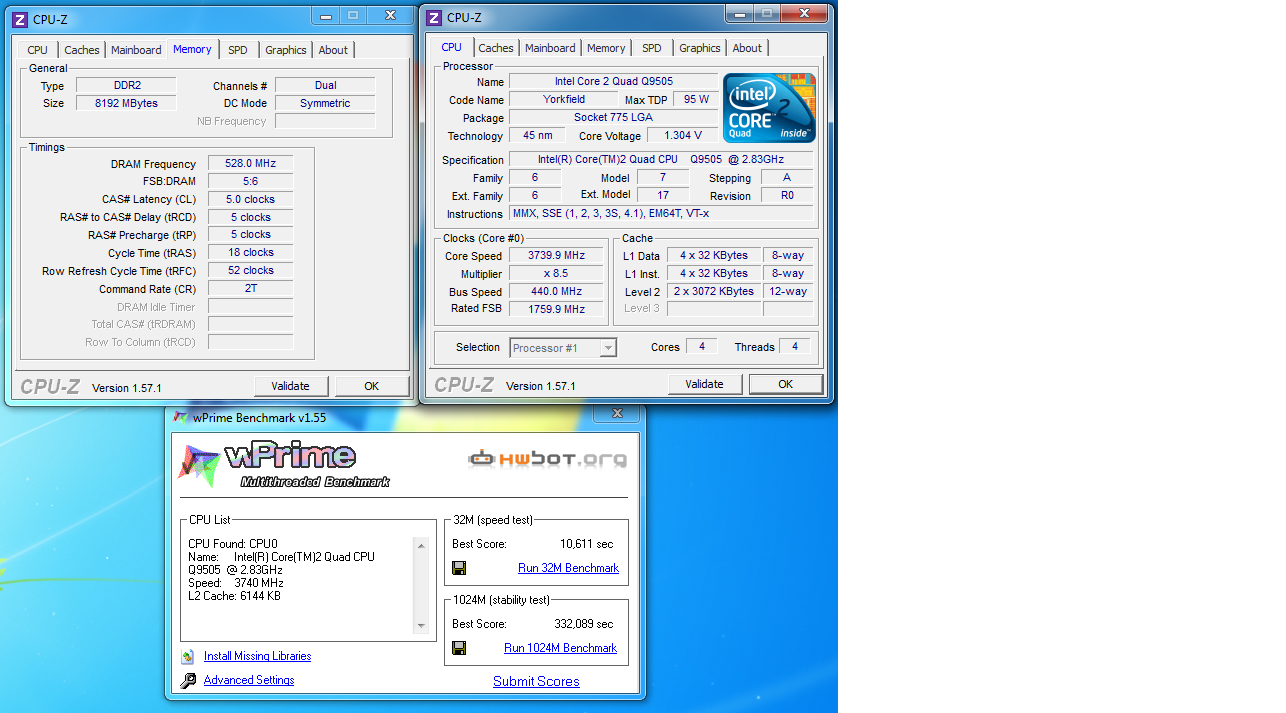This screenshot has height=713, width=1286.
Task: Run the 32M Benchmark
Action: point(568,568)
